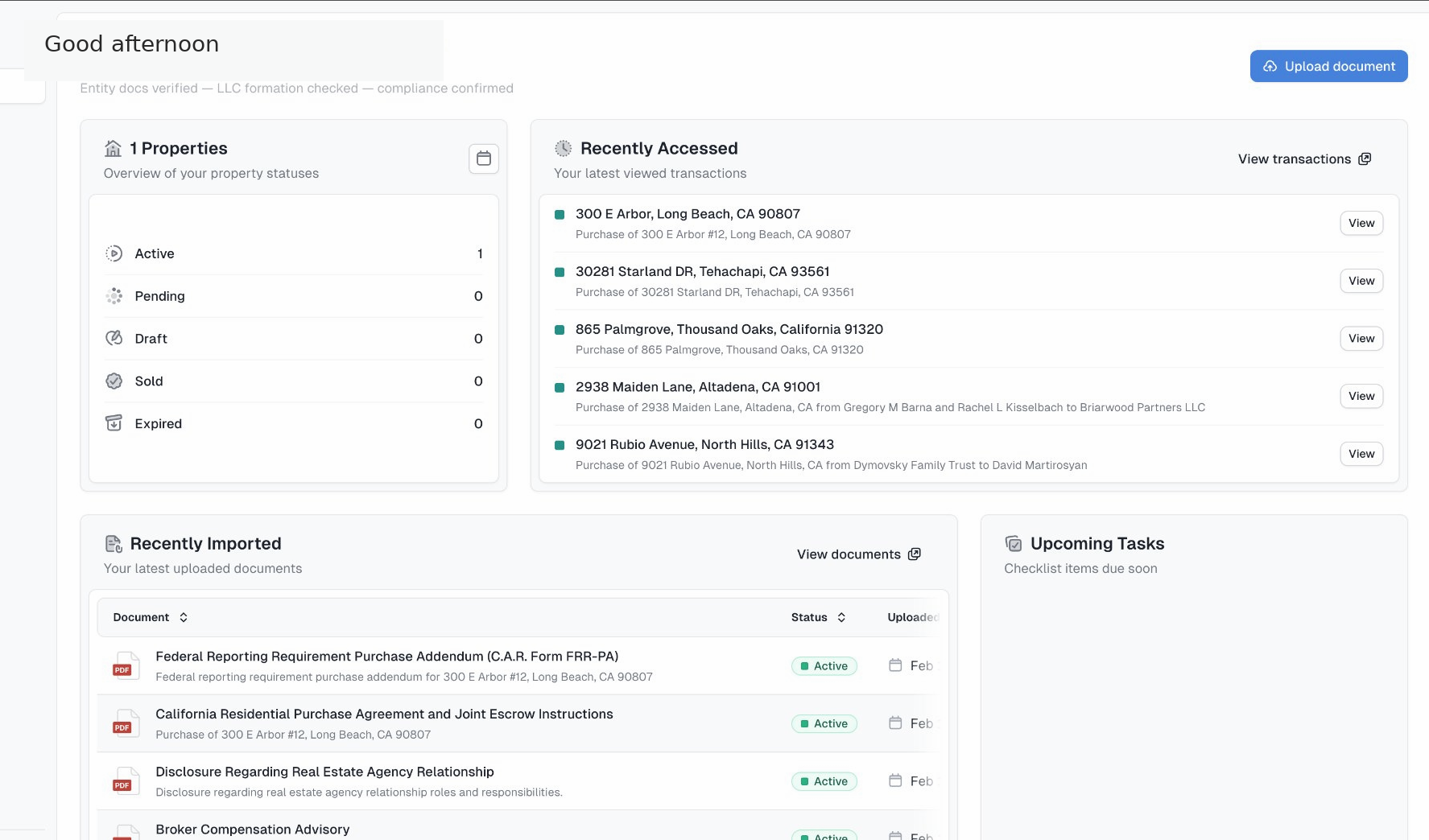Sort the table by Document name
The image size is (1429, 840).
pos(184,617)
